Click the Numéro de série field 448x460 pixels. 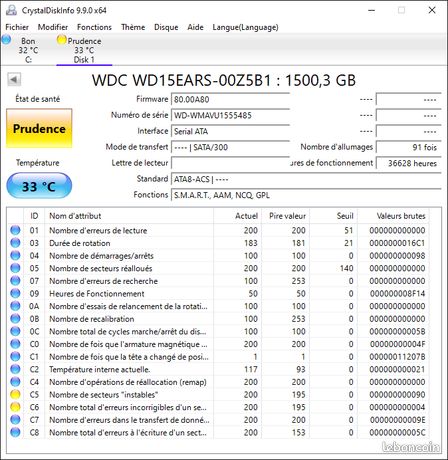pyautogui.click(x=230, y=115)
